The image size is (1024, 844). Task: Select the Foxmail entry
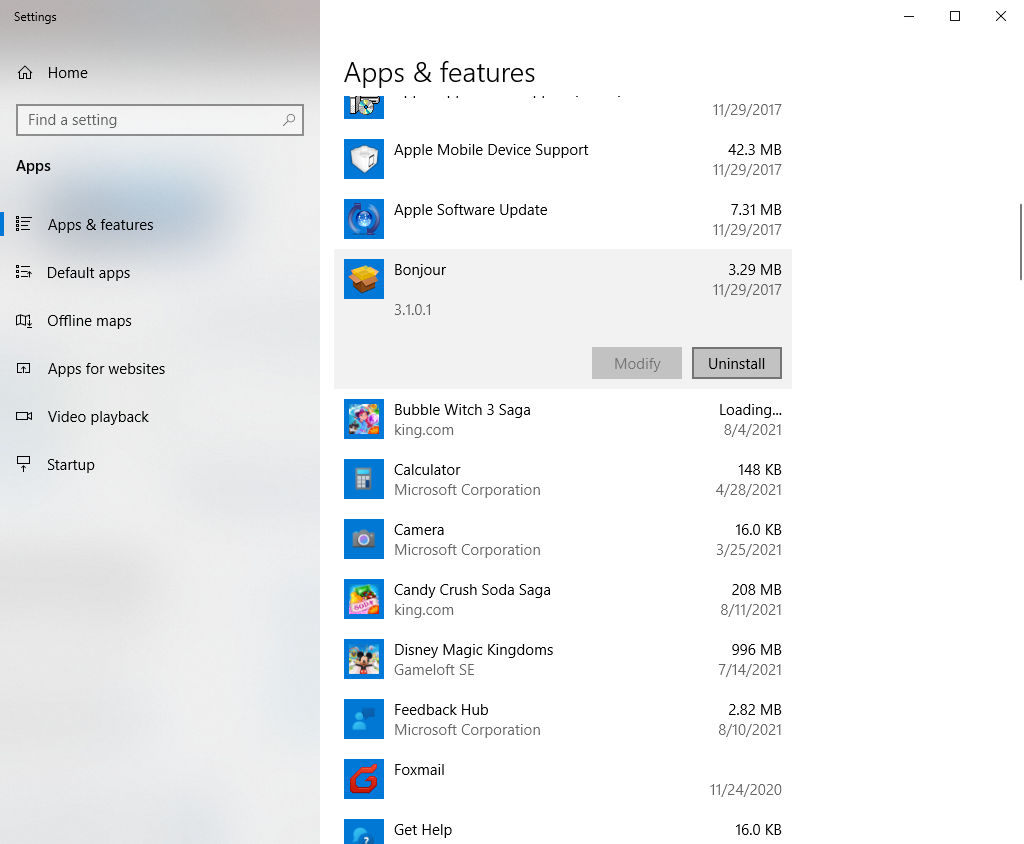[563, 780]
